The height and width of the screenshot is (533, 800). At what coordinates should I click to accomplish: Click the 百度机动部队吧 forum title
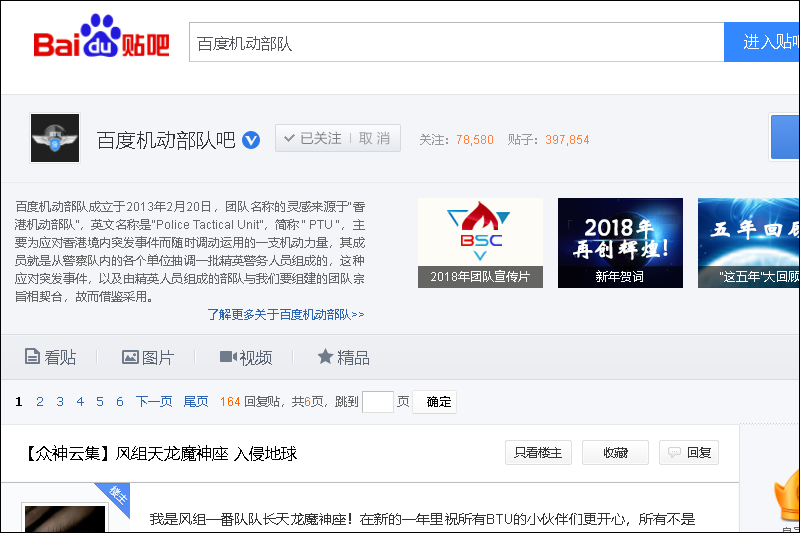tap(166, 140)
